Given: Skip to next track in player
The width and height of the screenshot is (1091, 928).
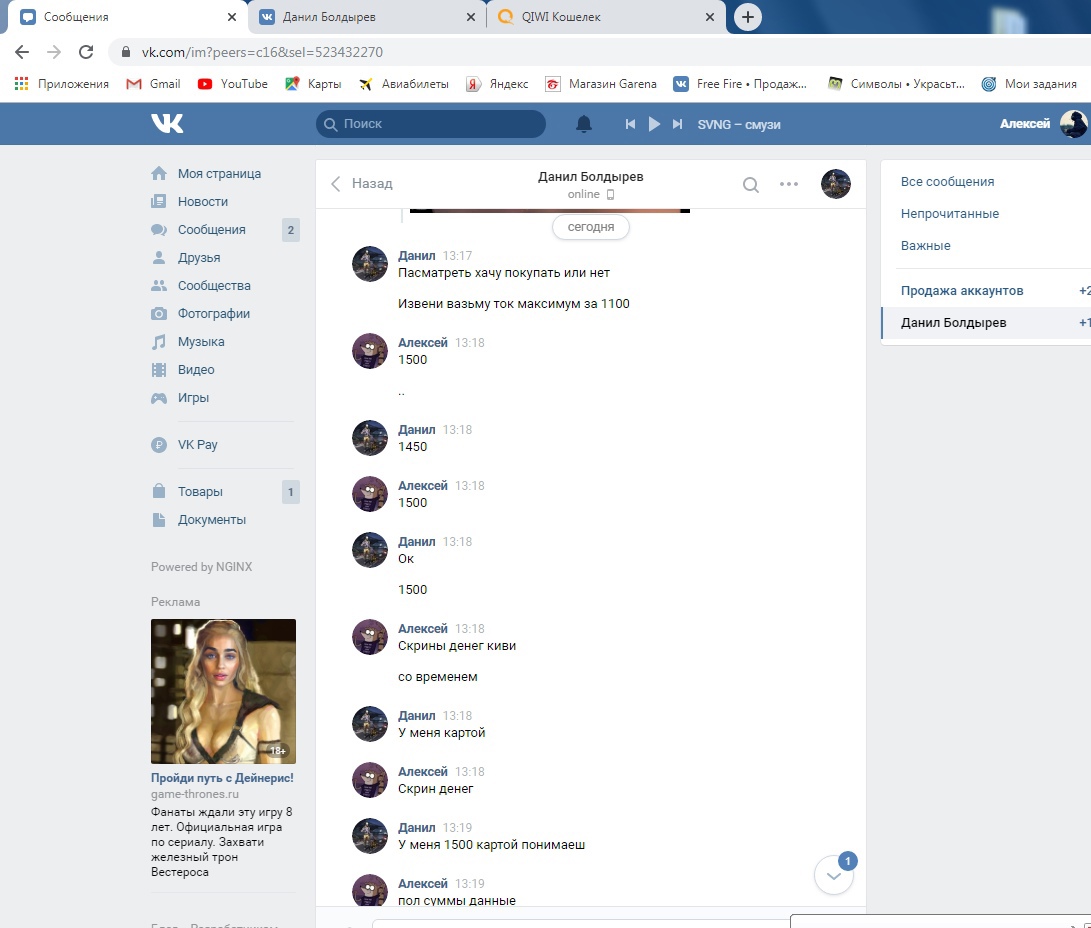Looking at the screenshot, I should (677, 124).
